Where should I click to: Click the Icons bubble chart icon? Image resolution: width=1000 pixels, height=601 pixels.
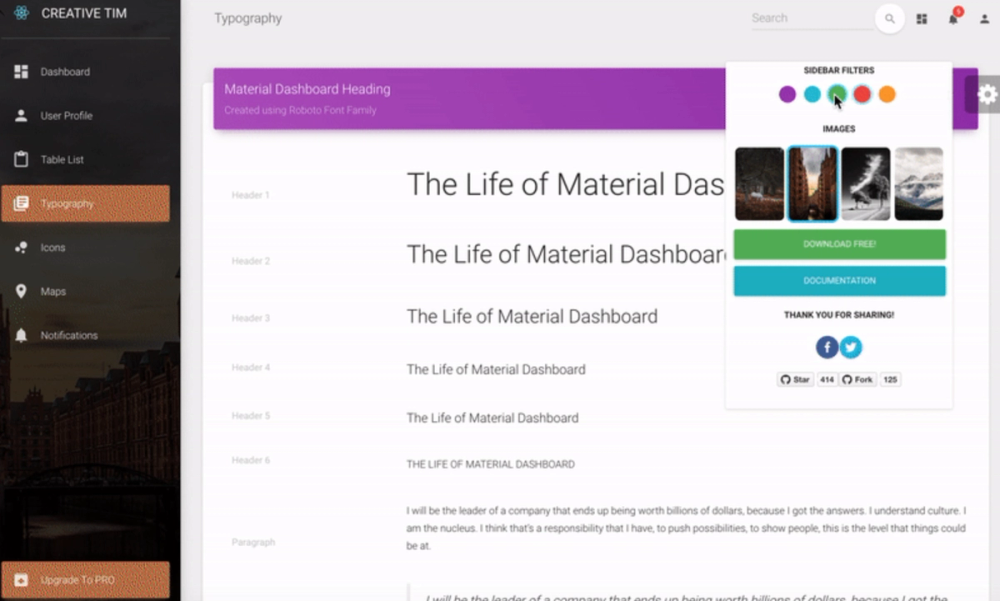[21, 248]
